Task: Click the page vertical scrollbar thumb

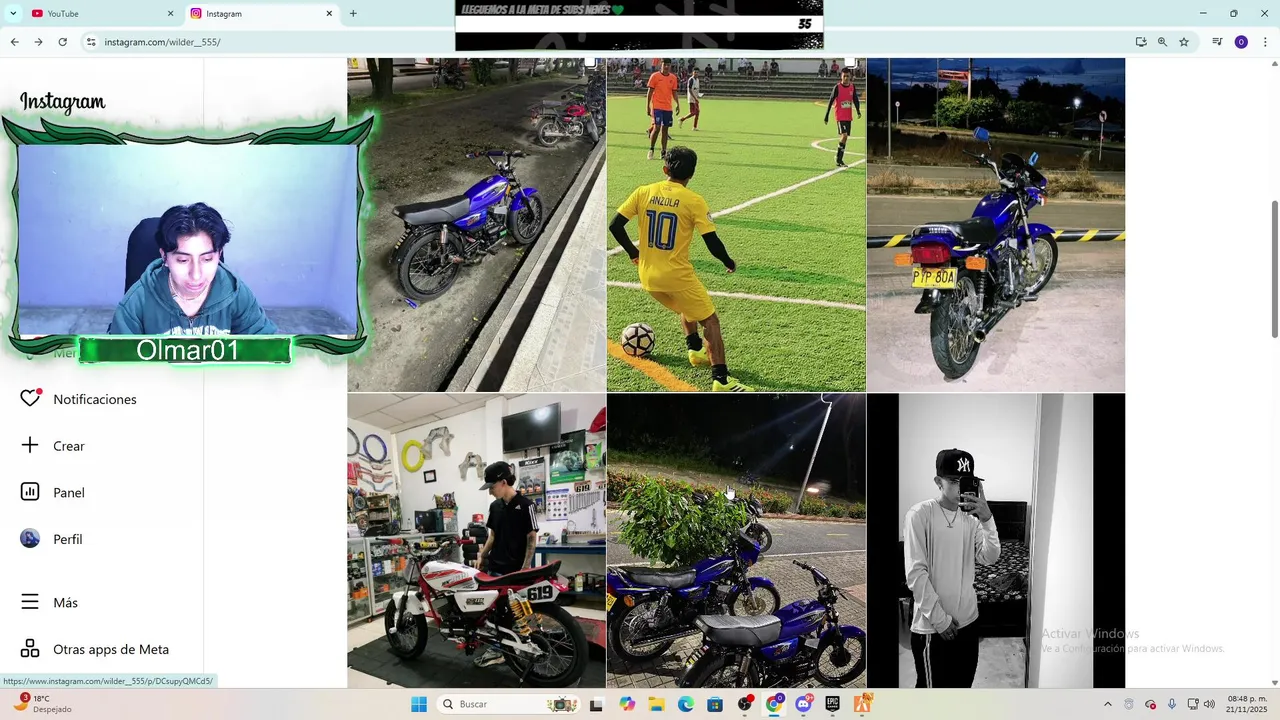Action: pos(1274,268)
